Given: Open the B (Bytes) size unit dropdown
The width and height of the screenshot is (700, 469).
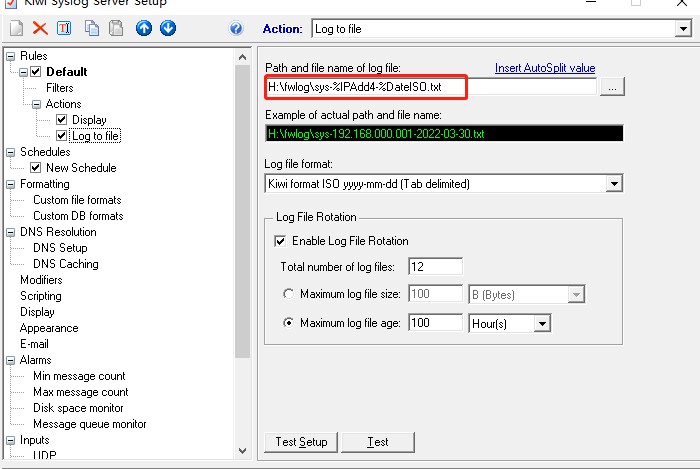Looking at the screenshot, I should click(x=576, y=295).
